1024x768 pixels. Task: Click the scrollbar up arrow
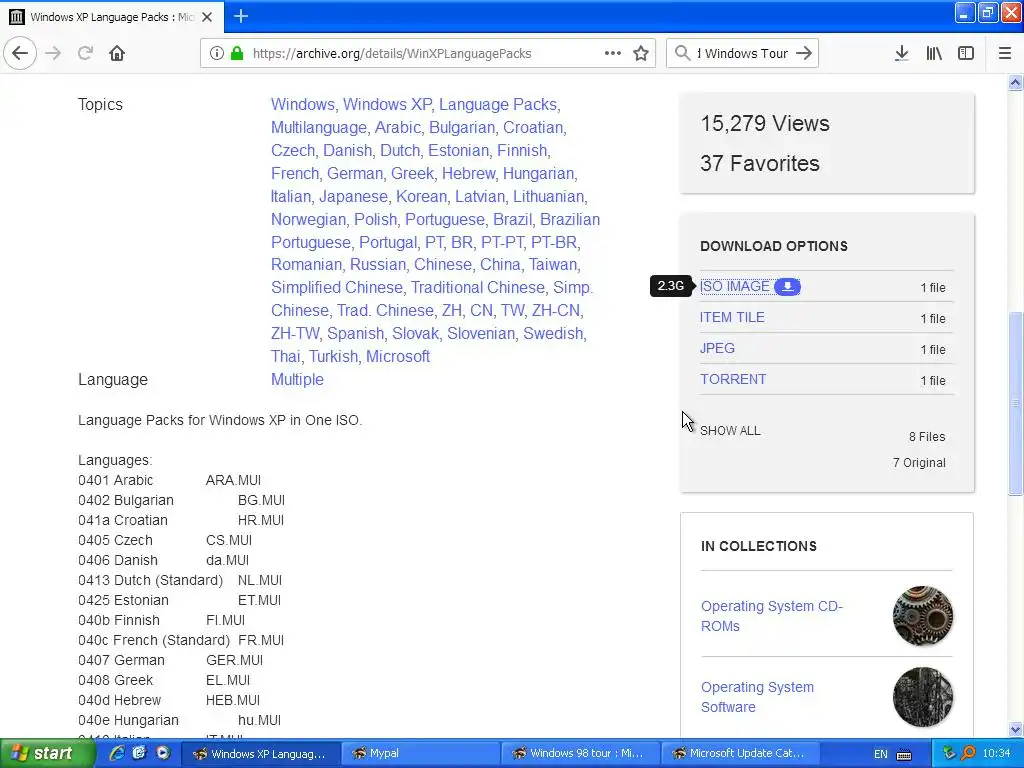coord(1015,82)
